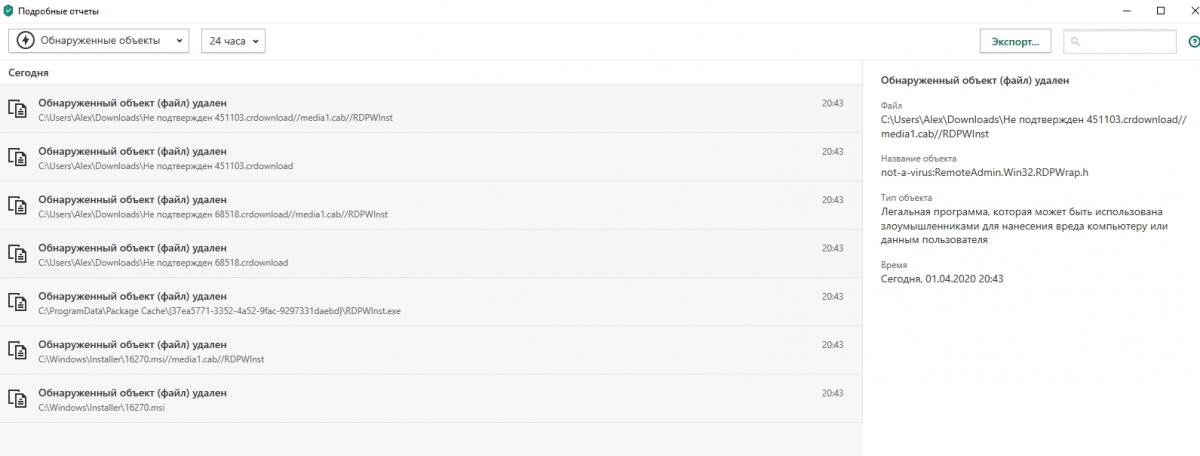Screen dimensions: 1200x456
Task: Click the file icon of the 16270.msi entry
Action: tap(17, 399)
